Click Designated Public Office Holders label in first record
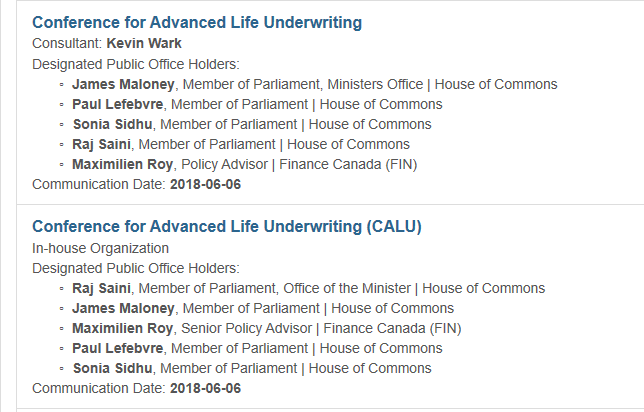This screenshot has height=412, width=644. click(x=136, y=64)
